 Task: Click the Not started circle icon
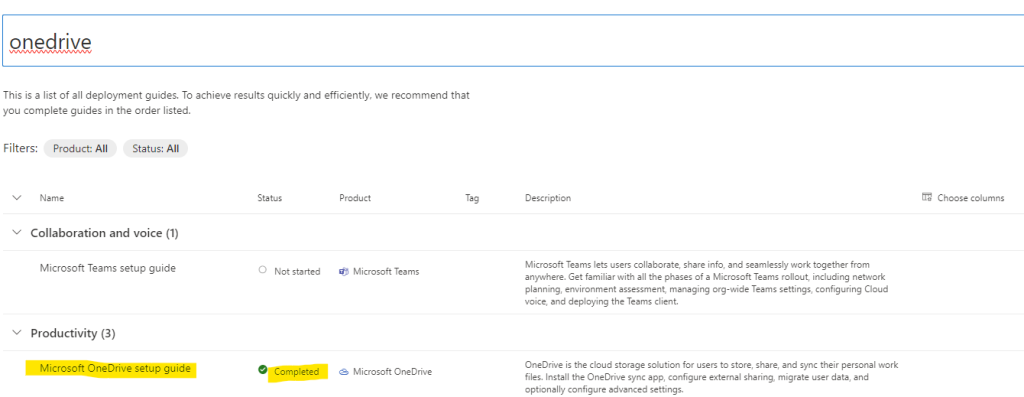click(263, 269)
